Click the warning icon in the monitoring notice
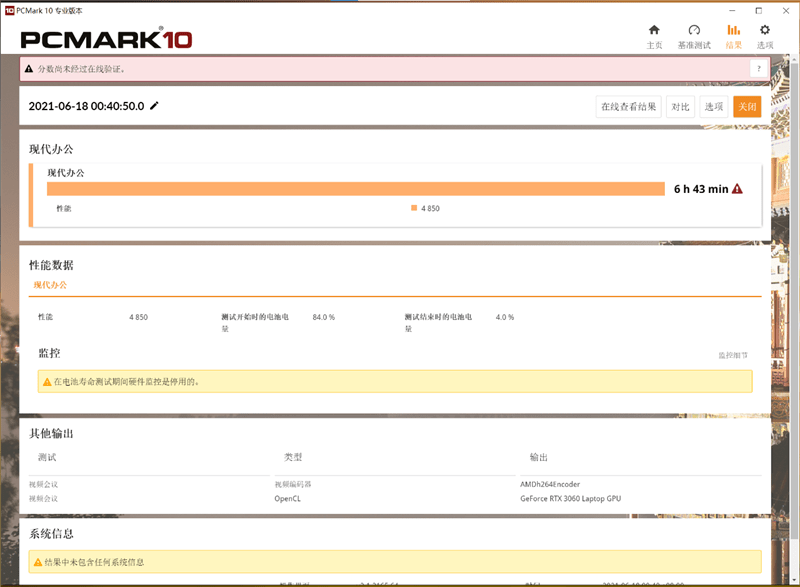This screenshot has height=587, width=800. [46, 382]
